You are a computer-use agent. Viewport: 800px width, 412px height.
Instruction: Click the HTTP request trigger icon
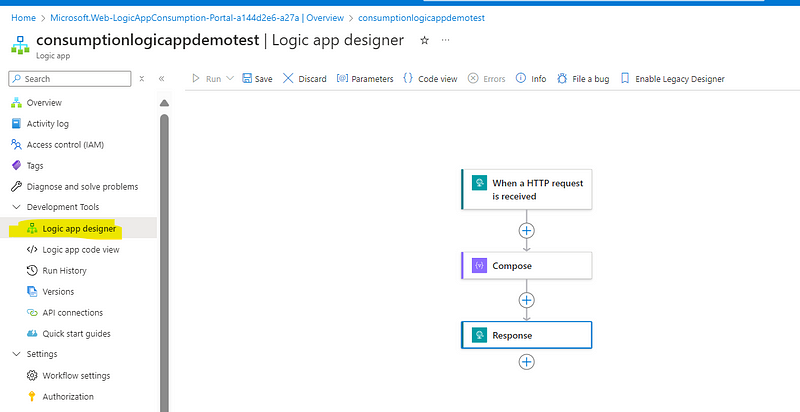[480, 183]
